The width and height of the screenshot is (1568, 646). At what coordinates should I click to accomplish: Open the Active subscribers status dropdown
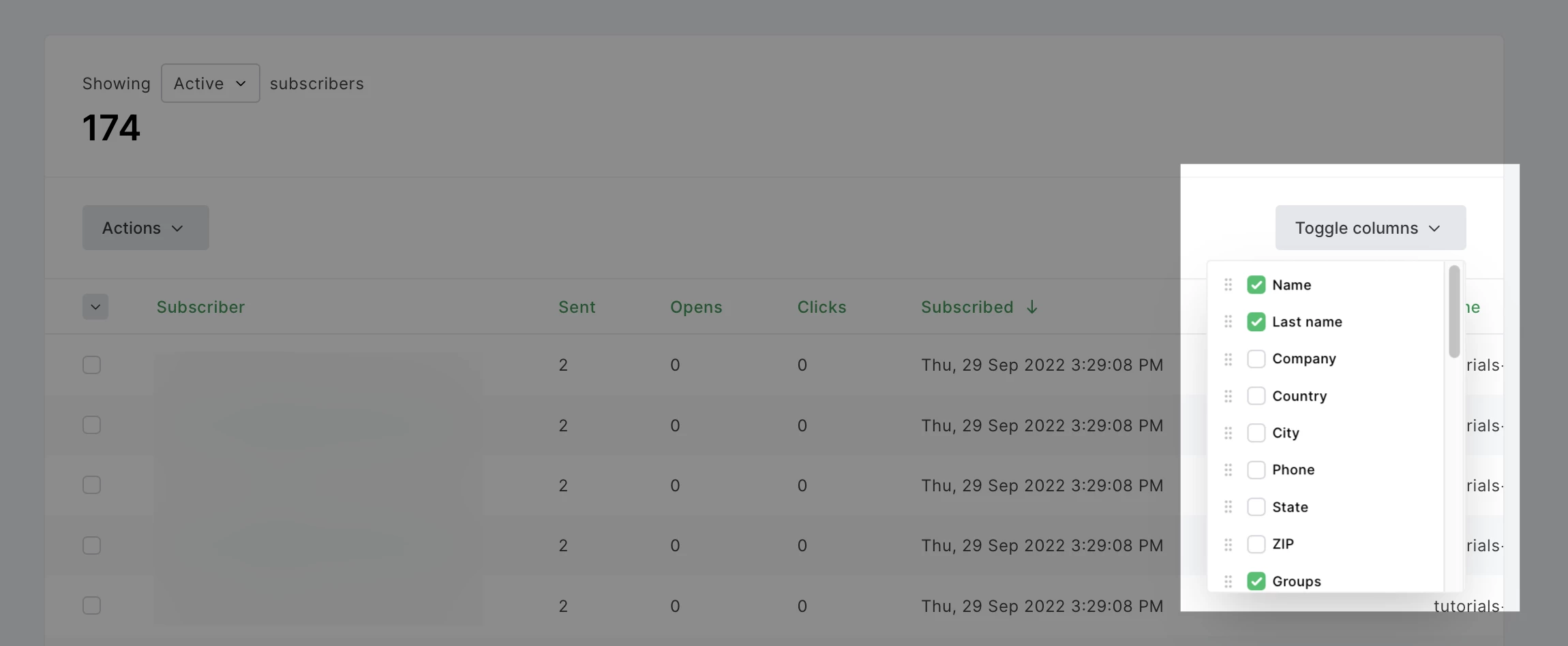pos(210,83)
